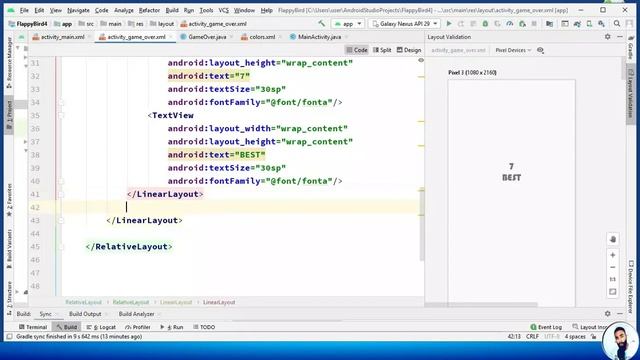The width and height of the screenshot is (640, 360).
Task: Set preview zoom to 1:1
Action: pos(613,280)
